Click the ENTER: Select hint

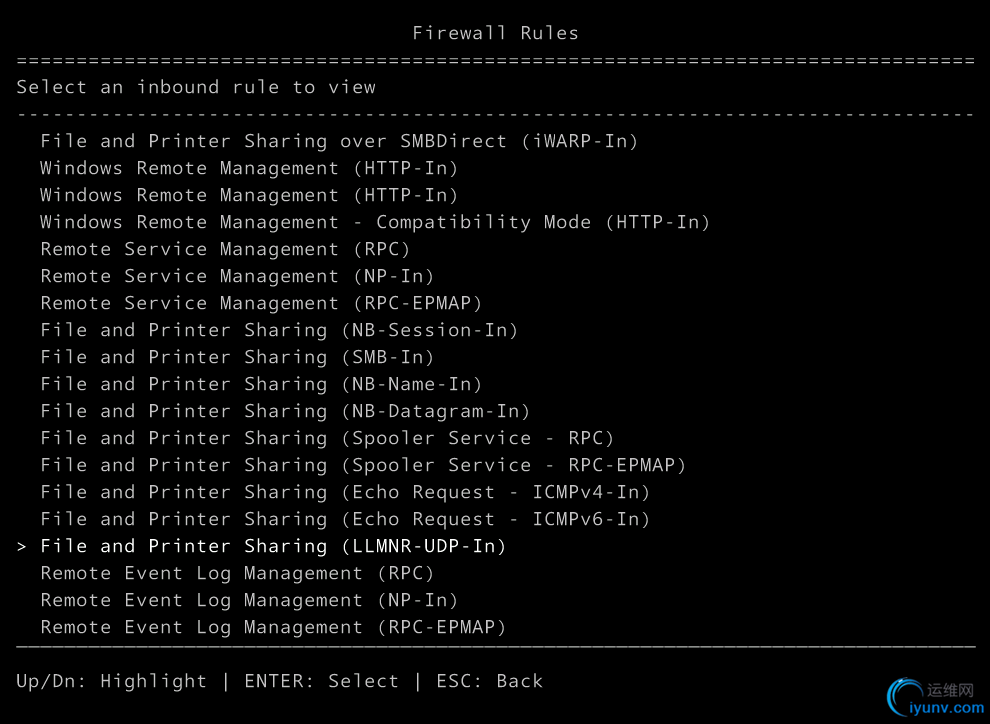tap(321, 681)
